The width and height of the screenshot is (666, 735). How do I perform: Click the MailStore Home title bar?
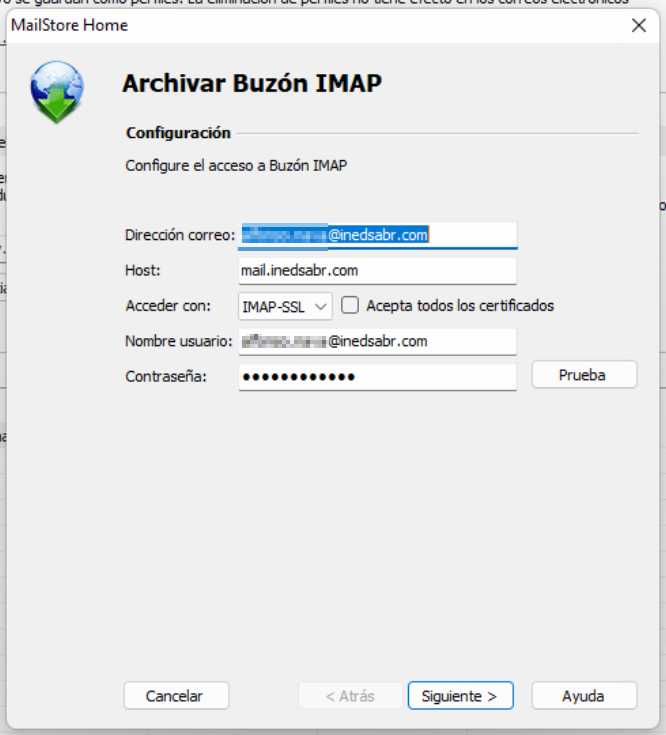pos(300,26)
